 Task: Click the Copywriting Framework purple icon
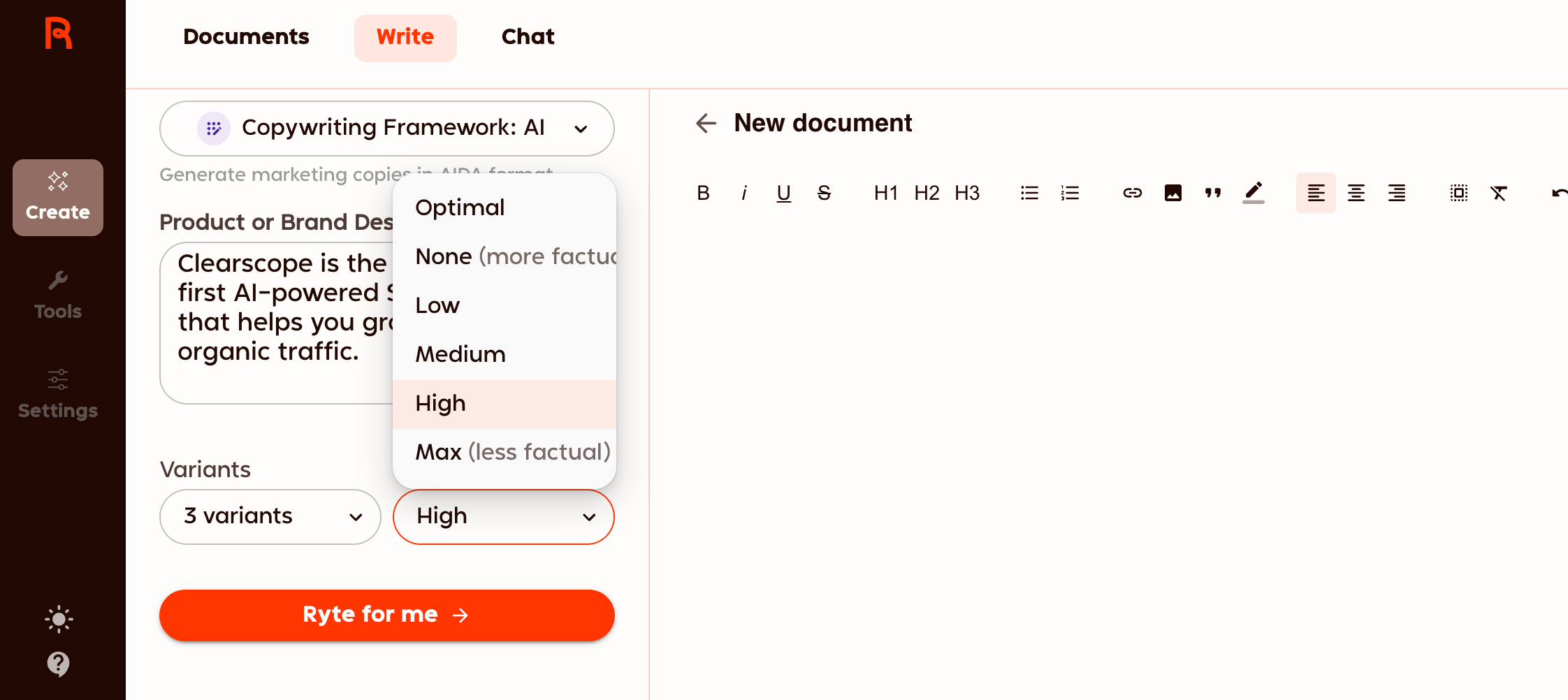coord(213,129)
